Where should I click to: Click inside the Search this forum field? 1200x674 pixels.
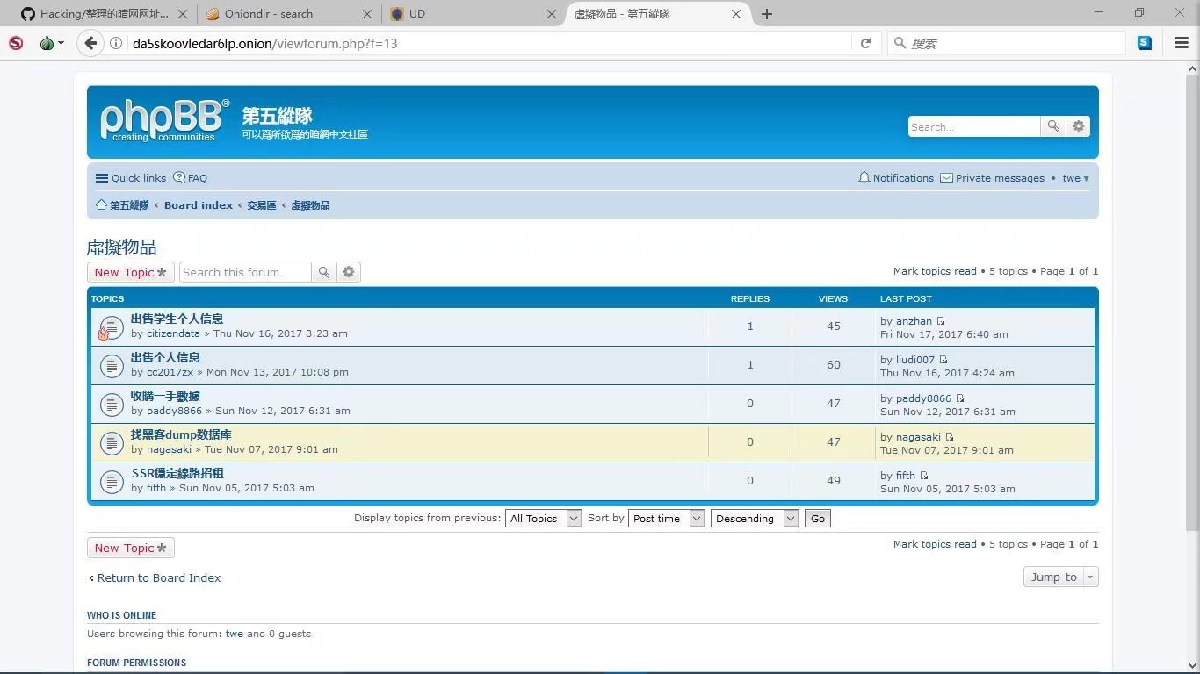(x=244, y=272)
